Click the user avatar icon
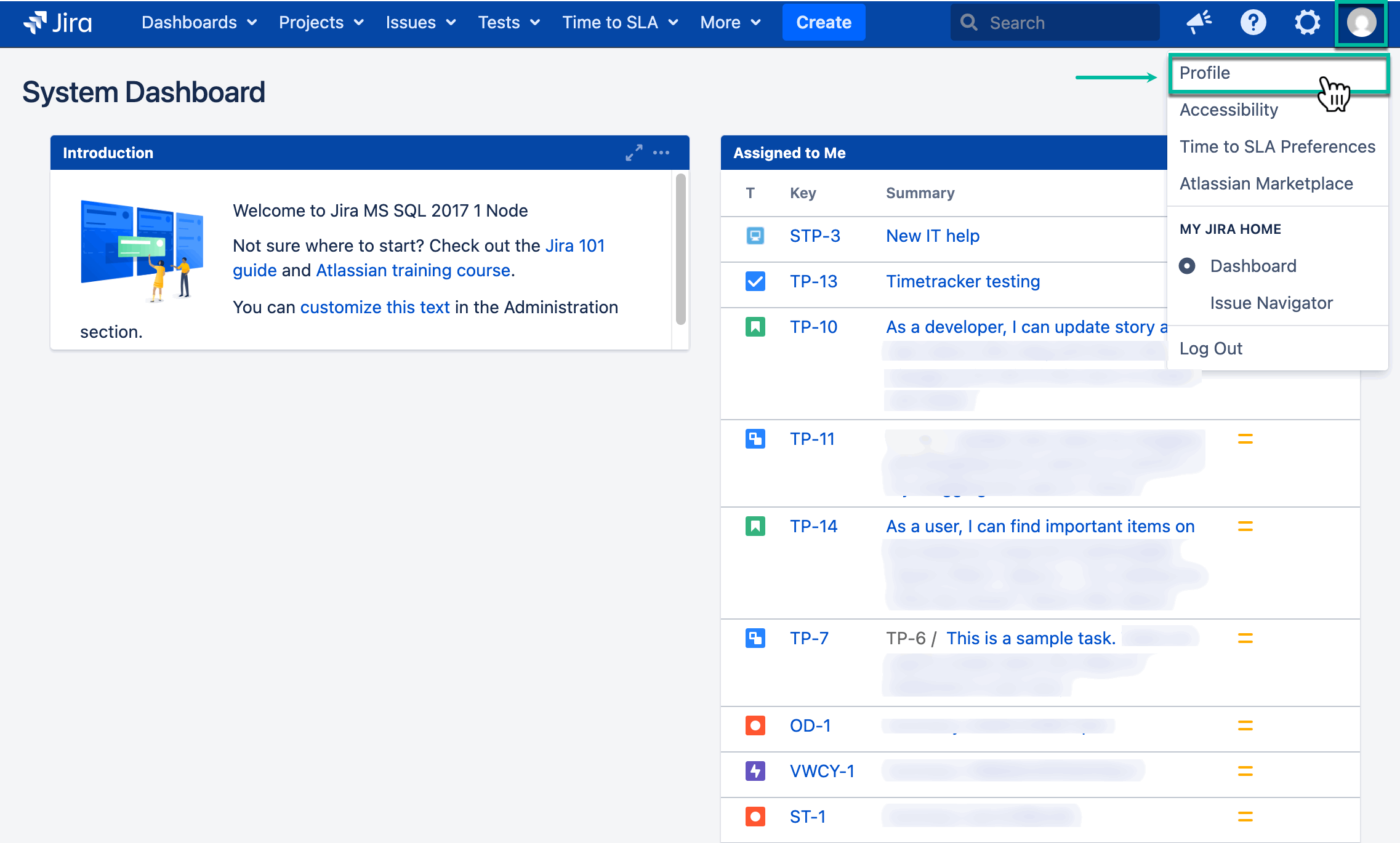 click(1361, 23)
